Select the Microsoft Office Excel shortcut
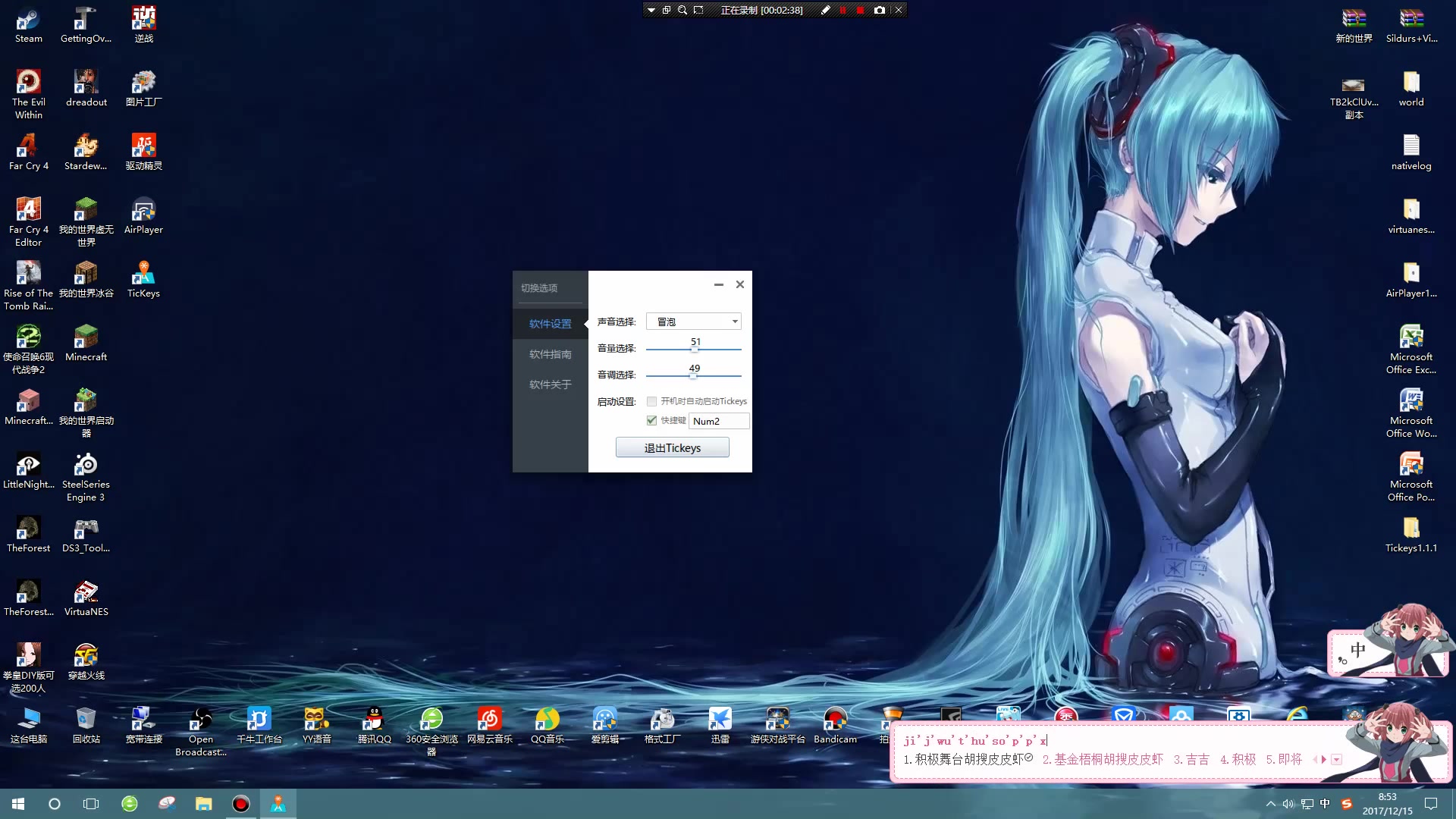The width and height of the screenshot is (1456, 819). 1411,349
